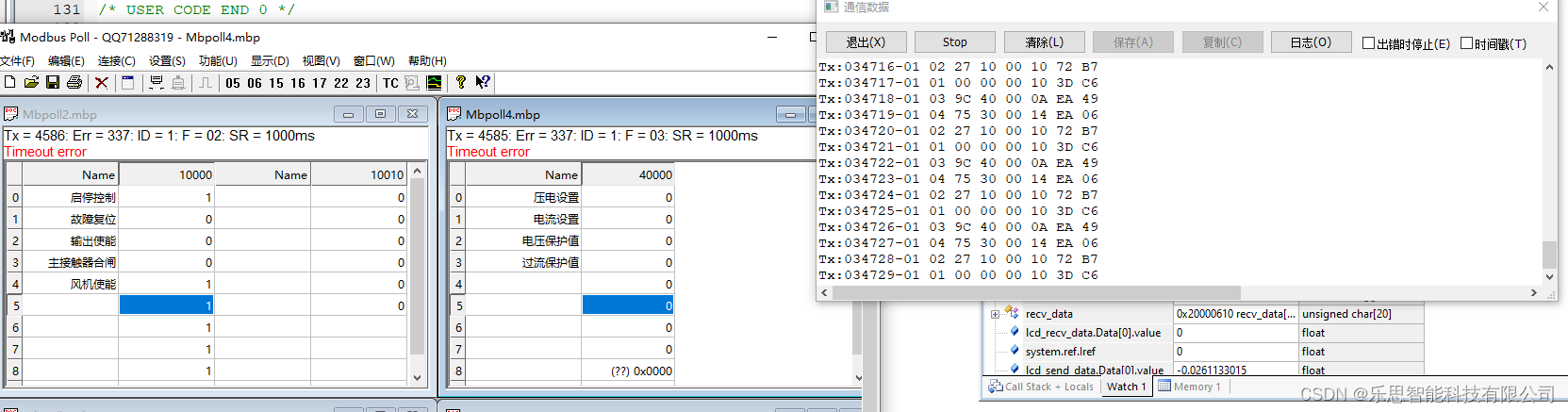This screenshot has height=412, width=1568.
Task: Click the New document toolbar icon
Action: (x=9, y=83)
